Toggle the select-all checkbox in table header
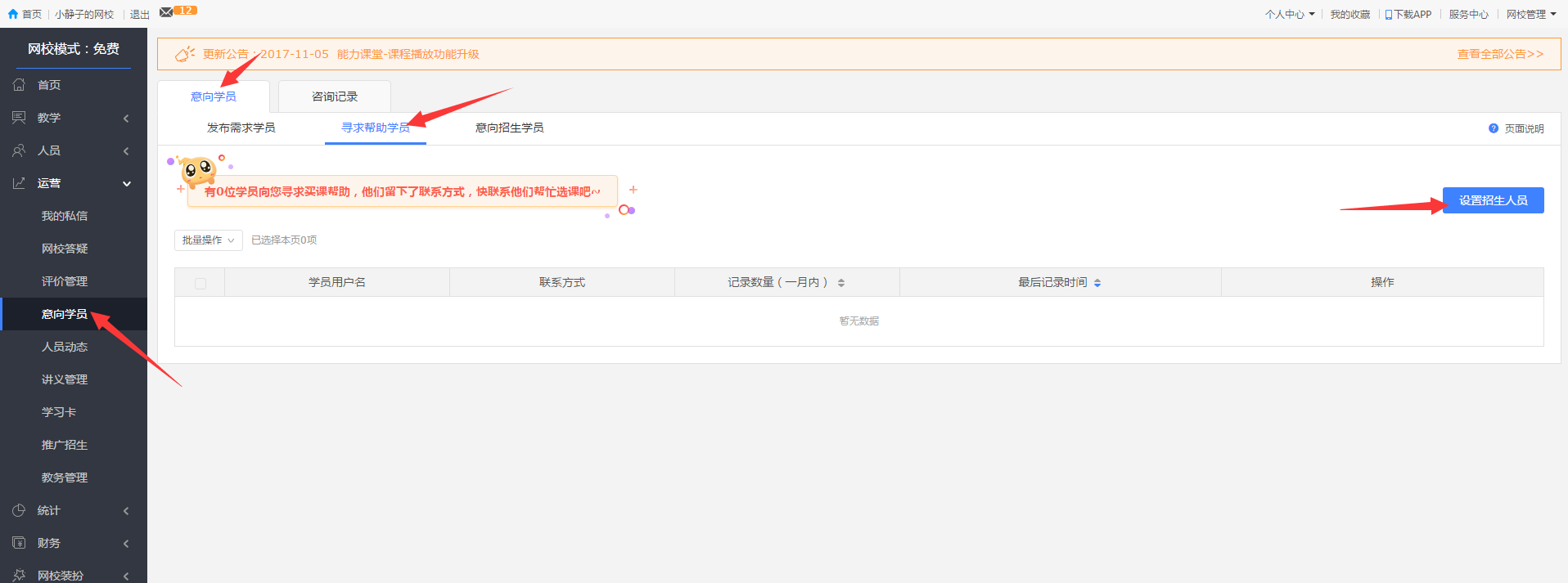1568x583 pixels. pos(201,283)
